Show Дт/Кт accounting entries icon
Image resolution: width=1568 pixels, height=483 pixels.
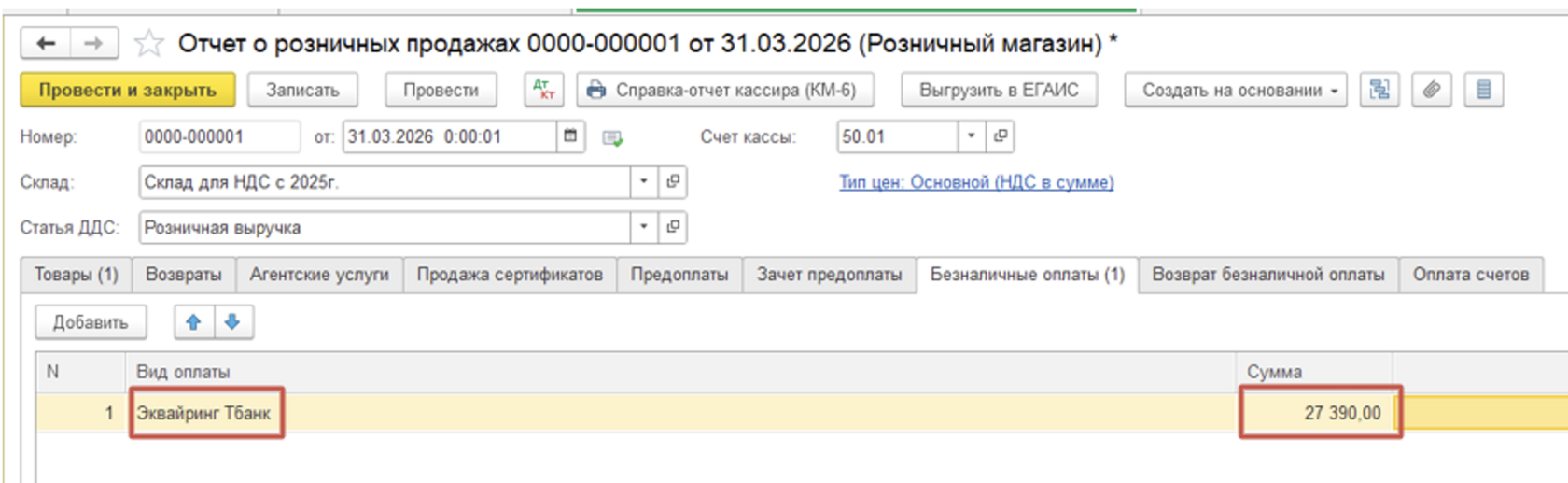[543, 90]
